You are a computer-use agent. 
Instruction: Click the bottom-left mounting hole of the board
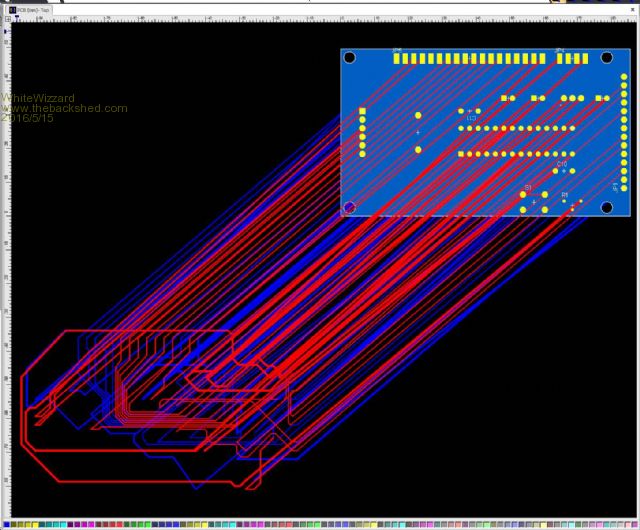(350, 207)
